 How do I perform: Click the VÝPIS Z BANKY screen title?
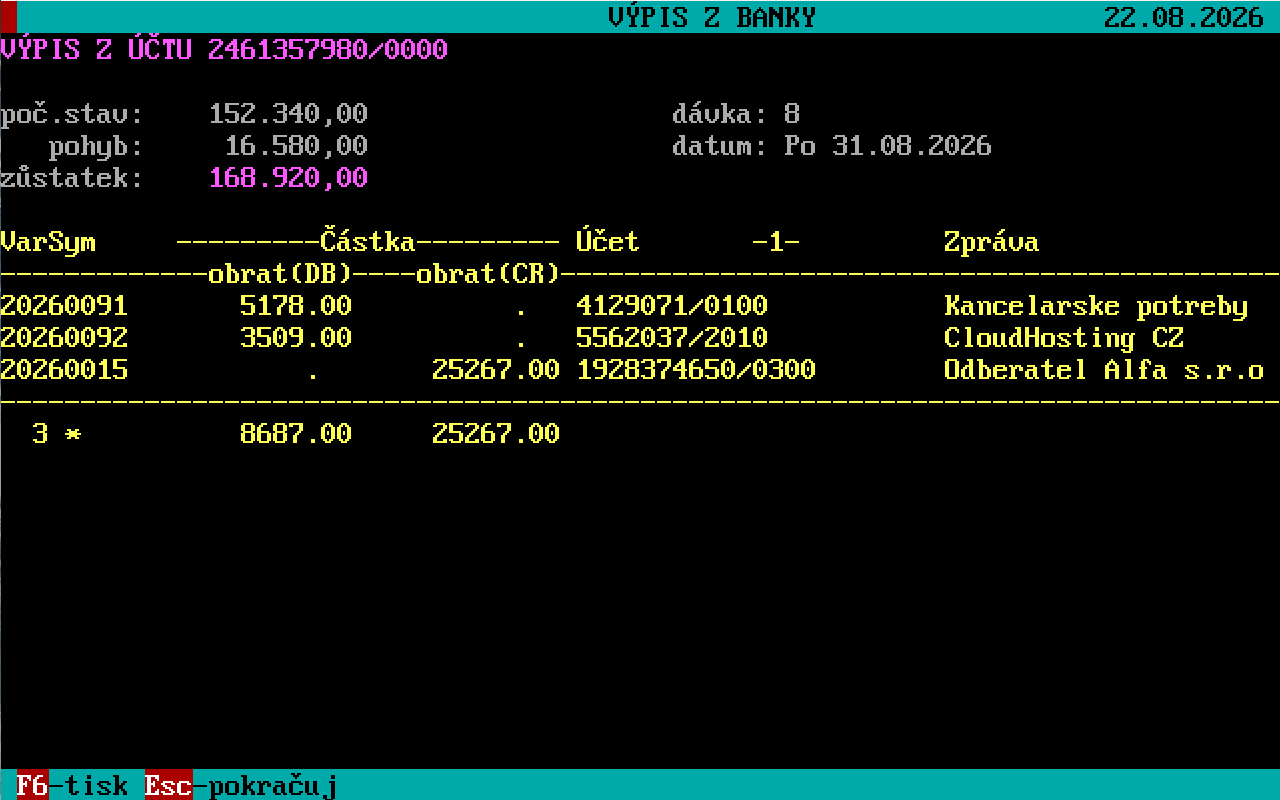click(x=712, y=17)
